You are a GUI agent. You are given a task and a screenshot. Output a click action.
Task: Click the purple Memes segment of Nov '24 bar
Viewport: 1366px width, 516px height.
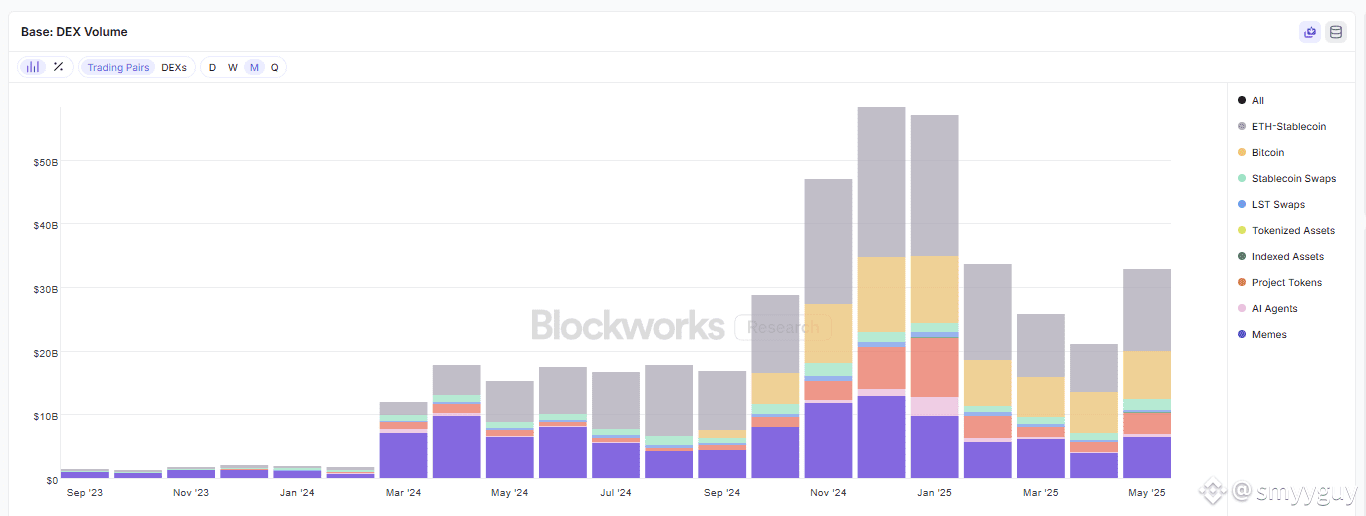click(828, 440)
